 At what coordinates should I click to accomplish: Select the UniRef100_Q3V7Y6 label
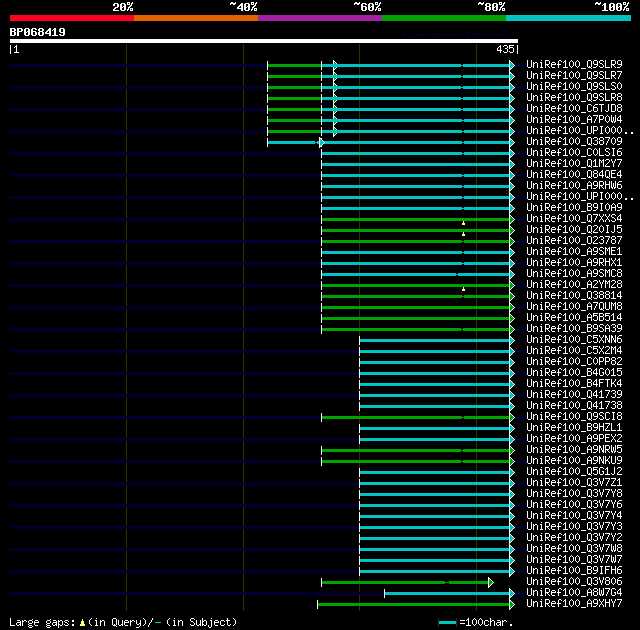click(574, 505)
